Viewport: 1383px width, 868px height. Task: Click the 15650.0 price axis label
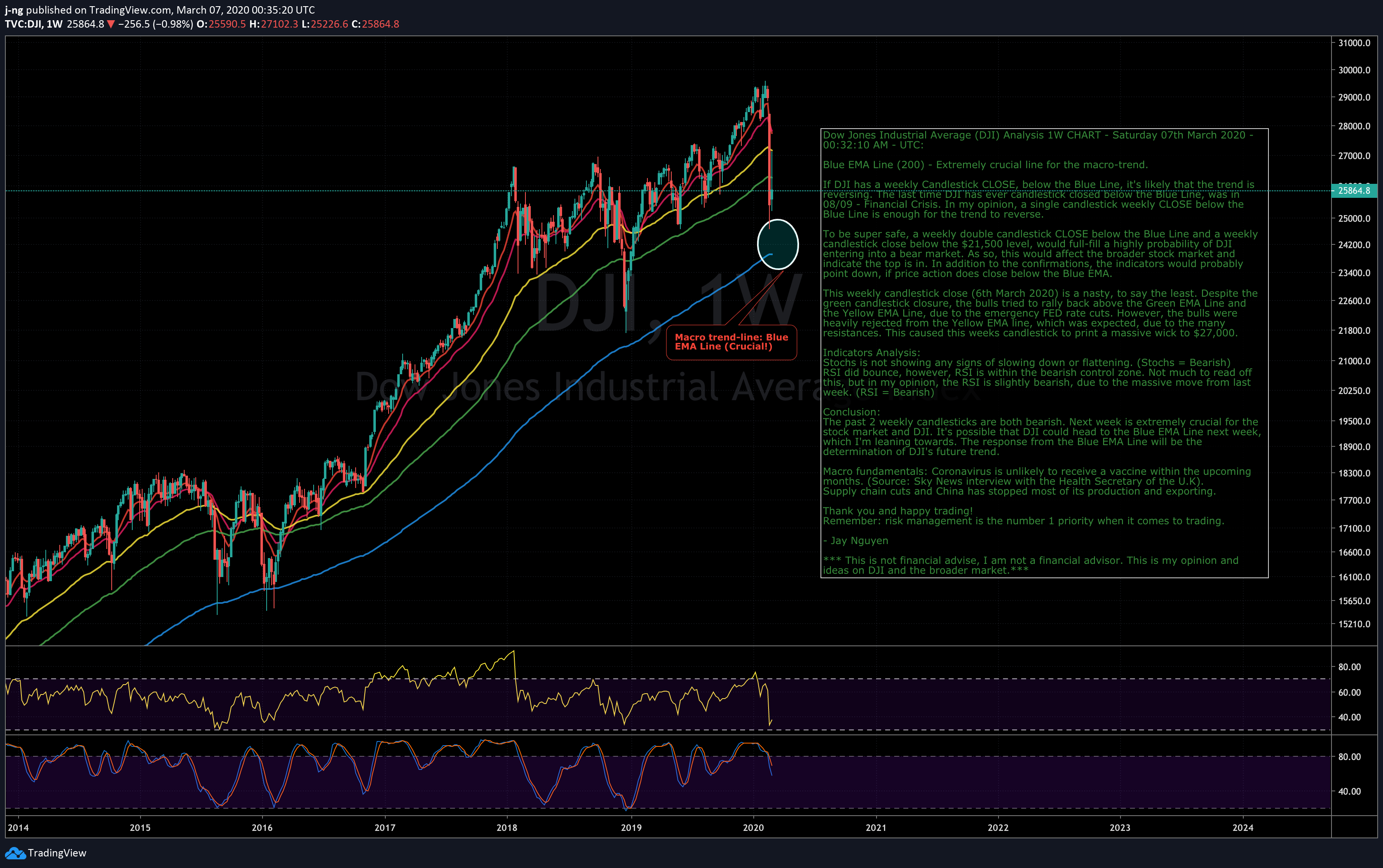[1354, 601]
